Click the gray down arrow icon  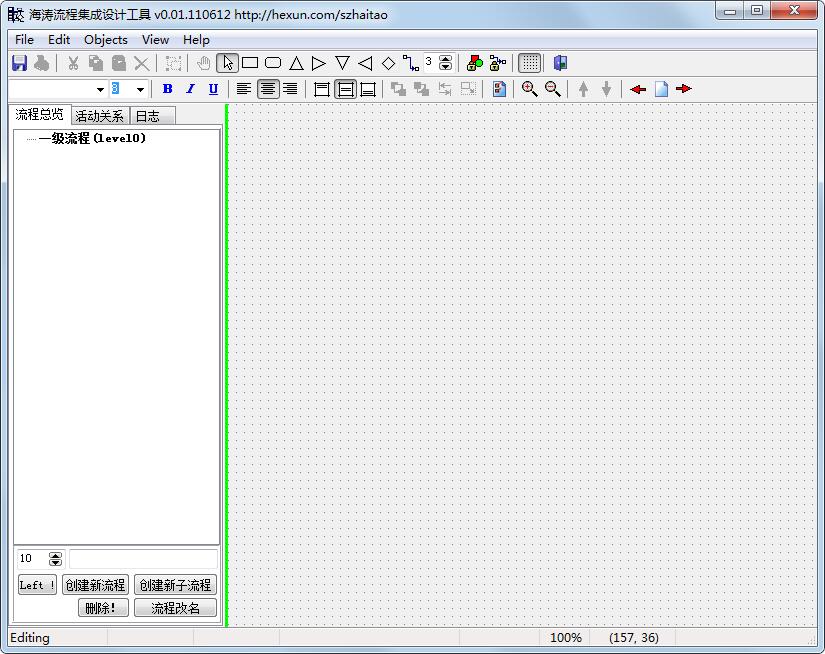pos(606,89)
